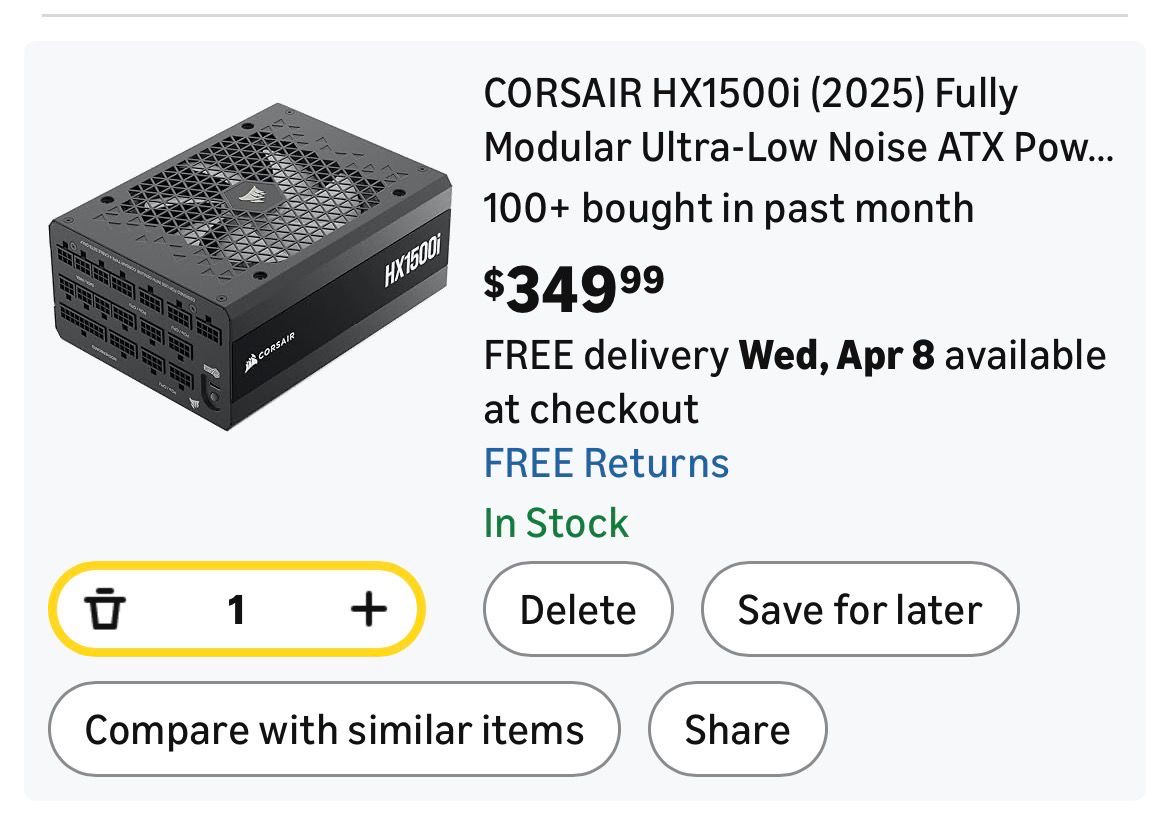Click the FREE Returns link
Image resolution: width=1170 pixels, height=838 pixels.
pos(606,464)
